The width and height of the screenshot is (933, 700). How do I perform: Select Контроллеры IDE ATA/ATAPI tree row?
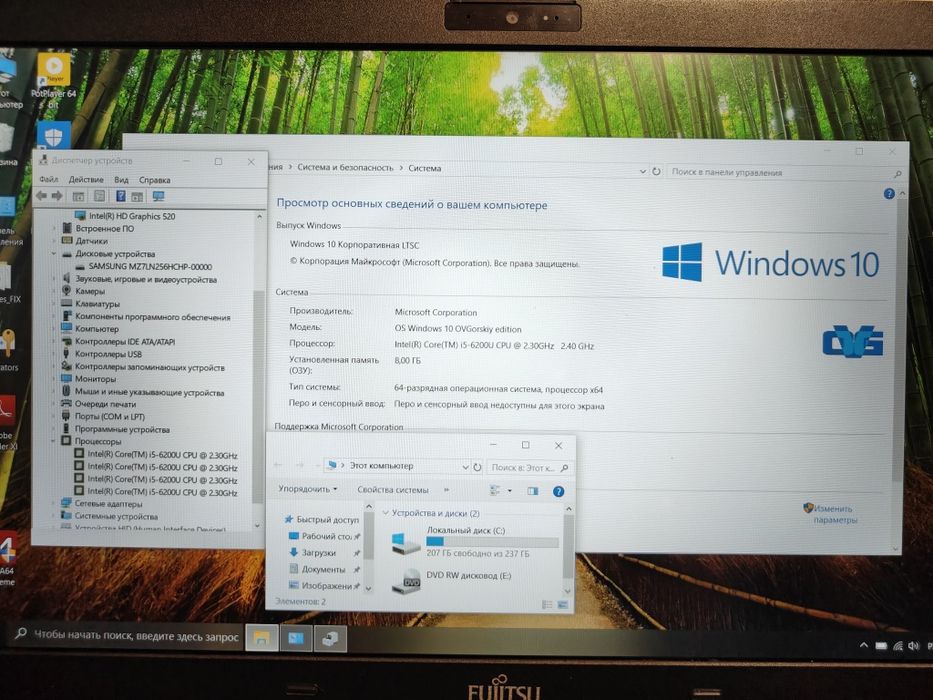125,342
